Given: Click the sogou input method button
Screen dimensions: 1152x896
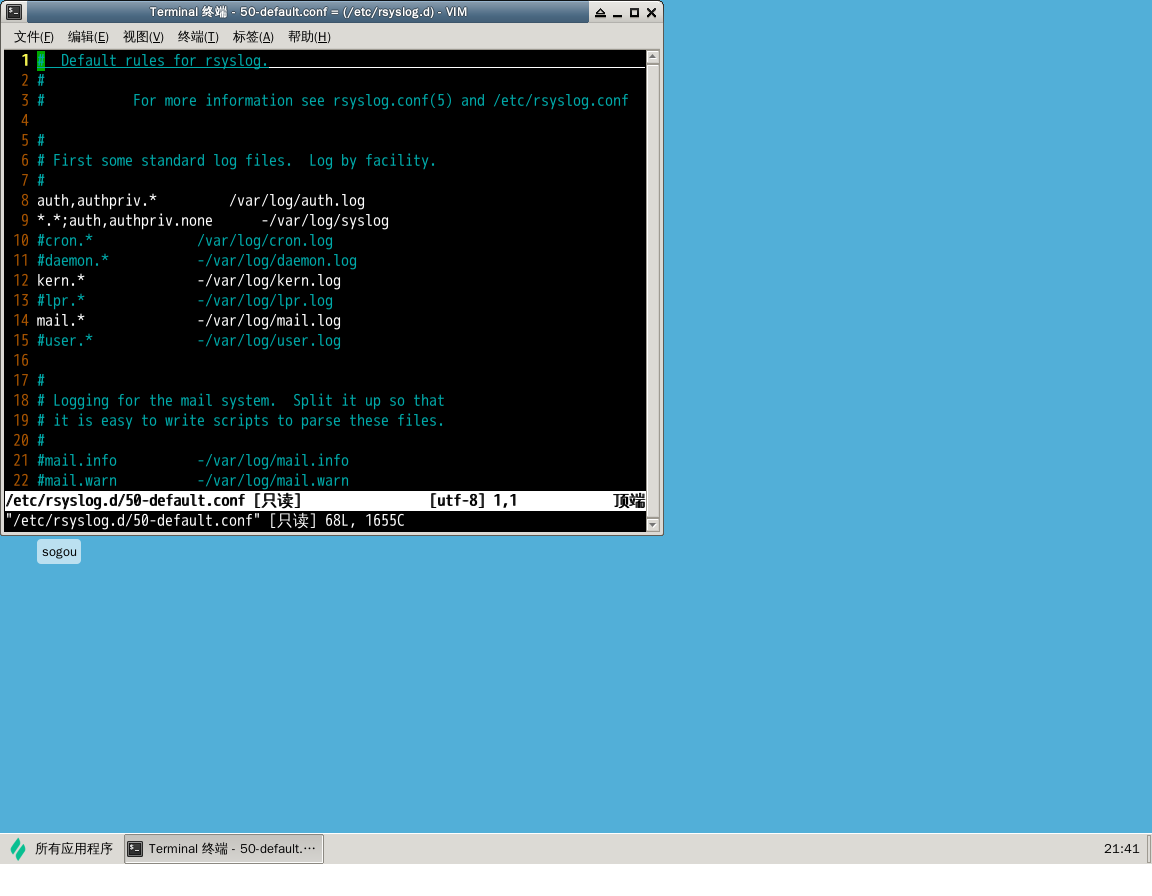Looking at the screenshot, I should (x=59, y=552).
